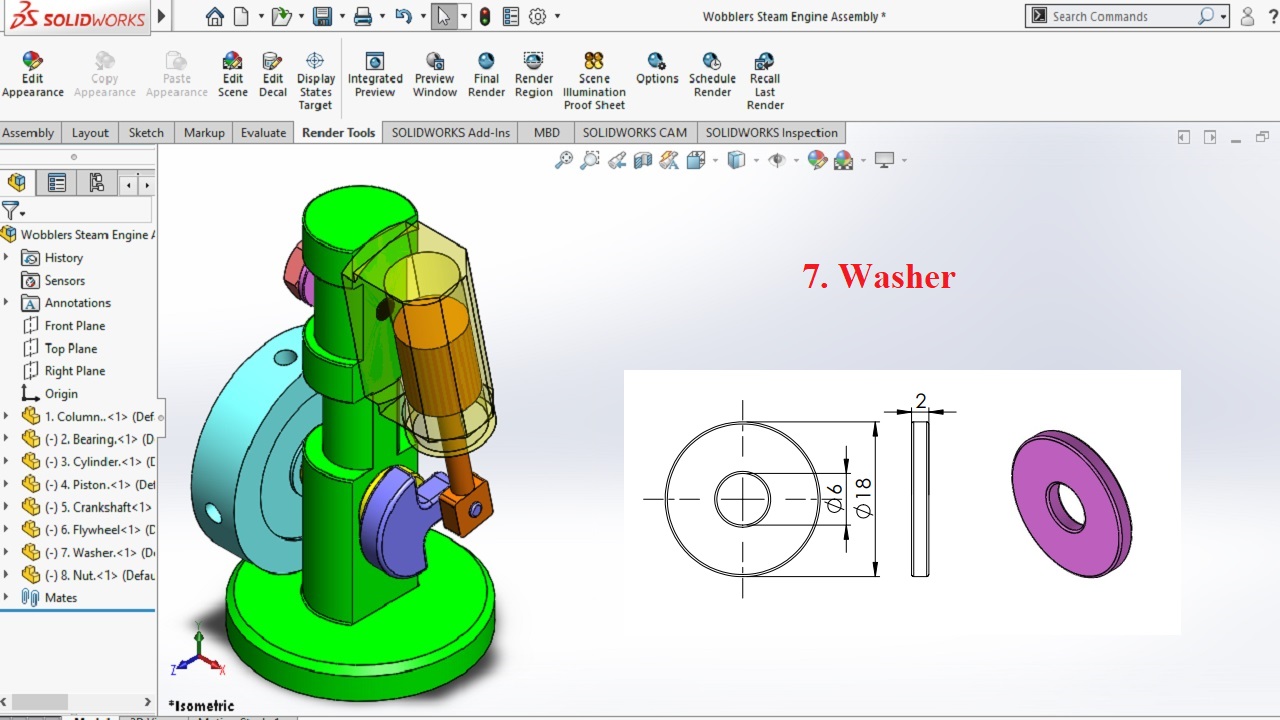Select the 6. Flywheel component

[88, 529]
